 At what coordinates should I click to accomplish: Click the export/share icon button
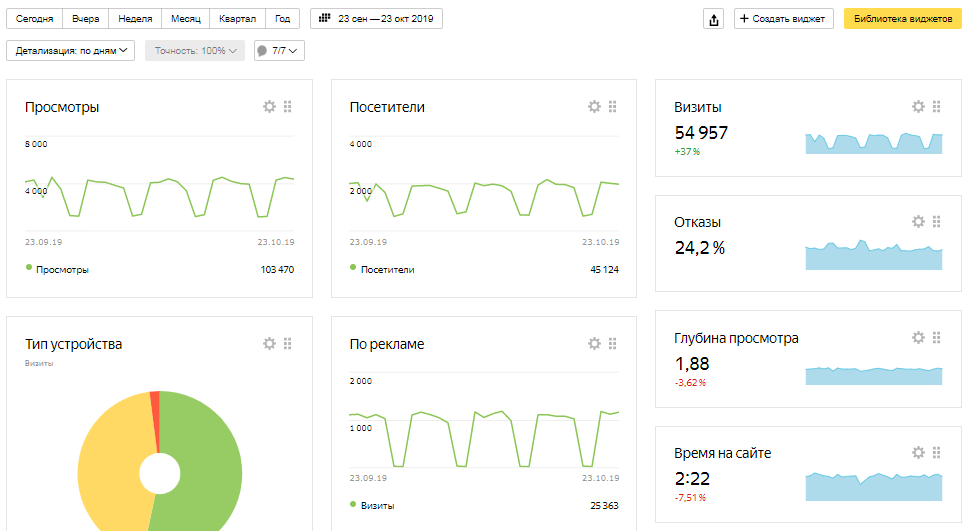click(713, 19)
